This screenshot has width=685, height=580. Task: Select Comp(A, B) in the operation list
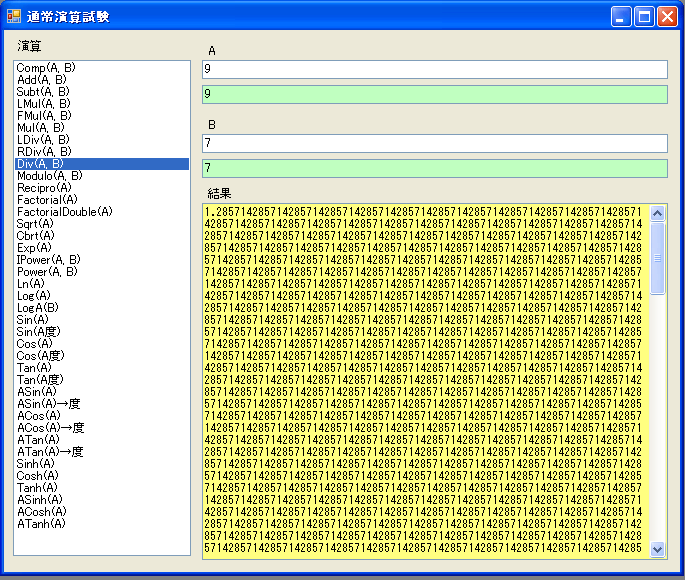(x=102, y=68)
